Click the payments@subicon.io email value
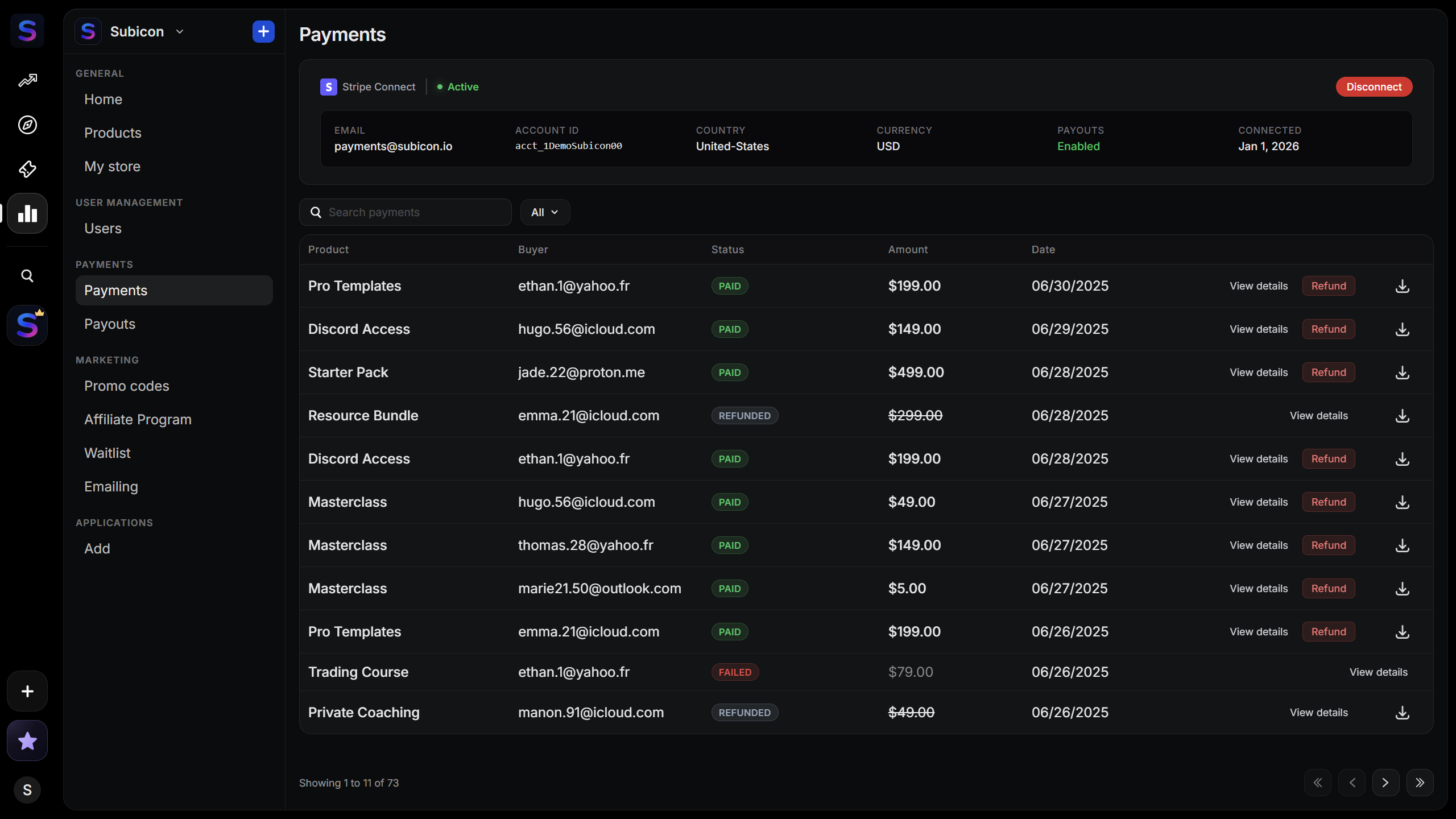Image resolution: width=1456 pixels, height=819 pixels. 393,146
